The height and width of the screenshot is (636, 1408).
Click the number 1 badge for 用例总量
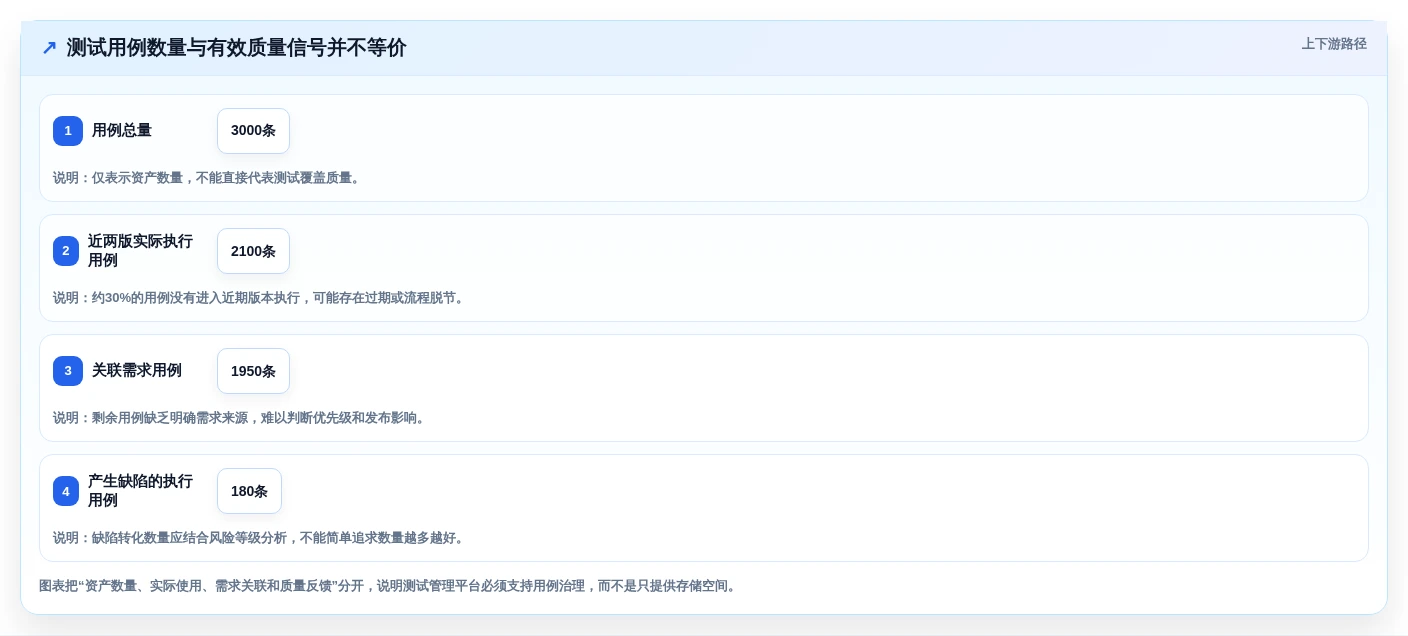68,131
